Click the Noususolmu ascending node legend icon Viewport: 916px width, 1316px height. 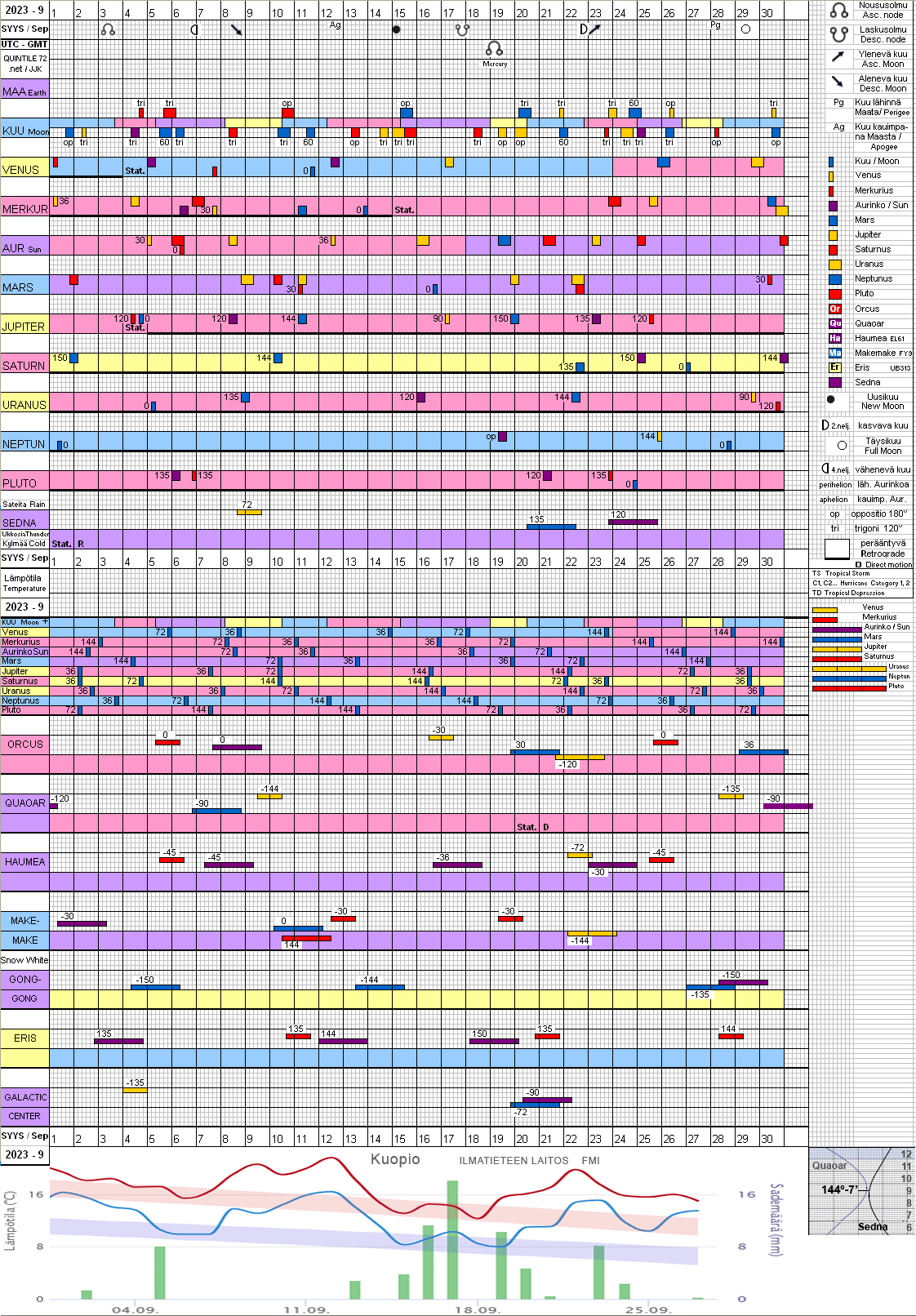pos(838,11)
